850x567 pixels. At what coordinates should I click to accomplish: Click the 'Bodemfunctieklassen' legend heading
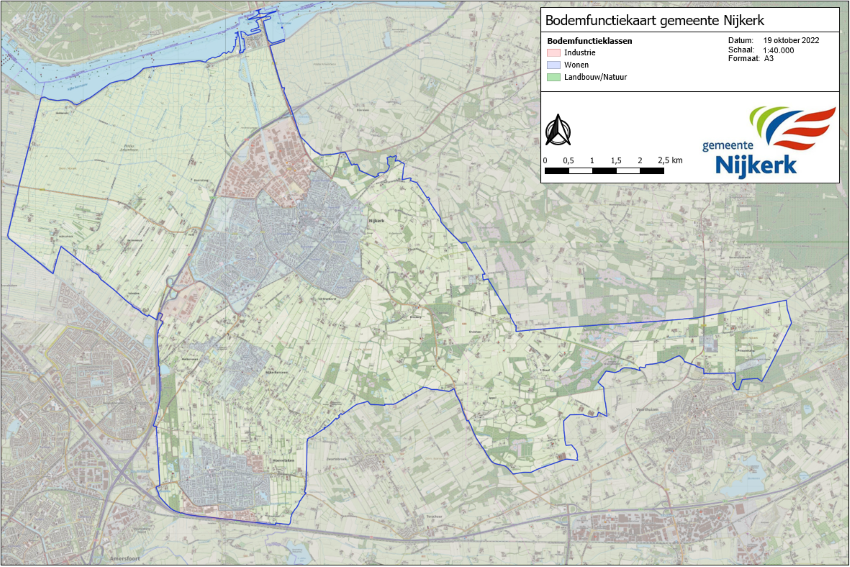589,41
